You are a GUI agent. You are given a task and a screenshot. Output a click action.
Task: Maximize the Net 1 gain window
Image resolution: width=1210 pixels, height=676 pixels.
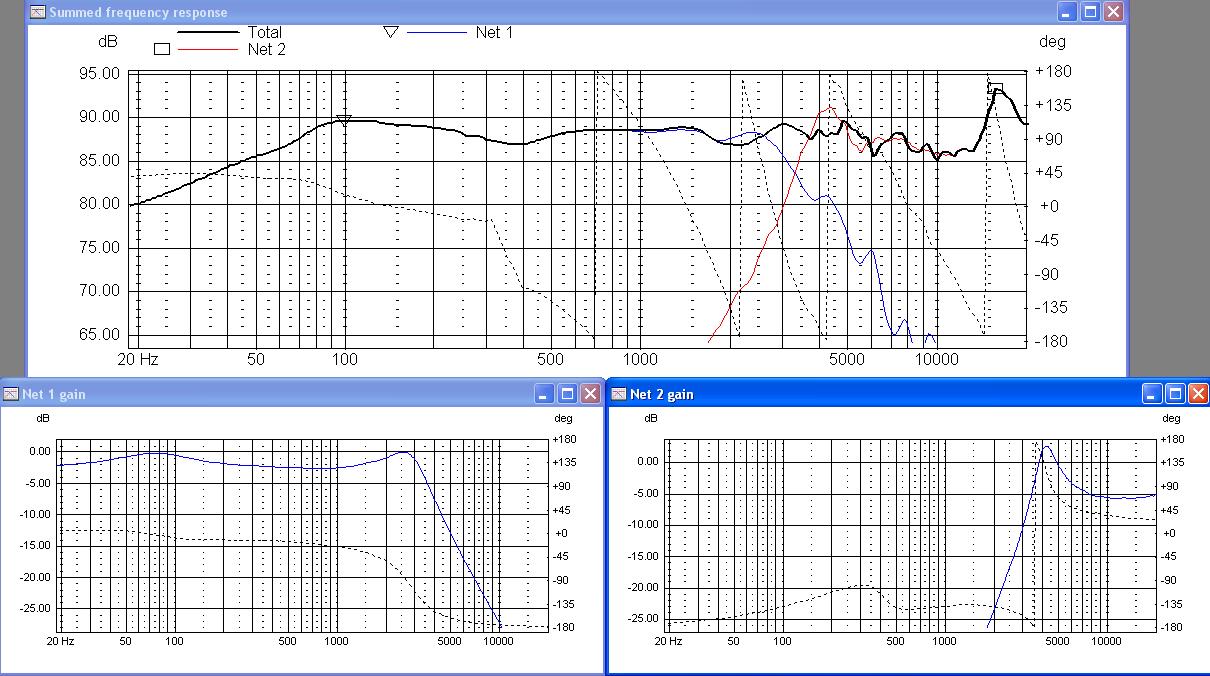568,394
